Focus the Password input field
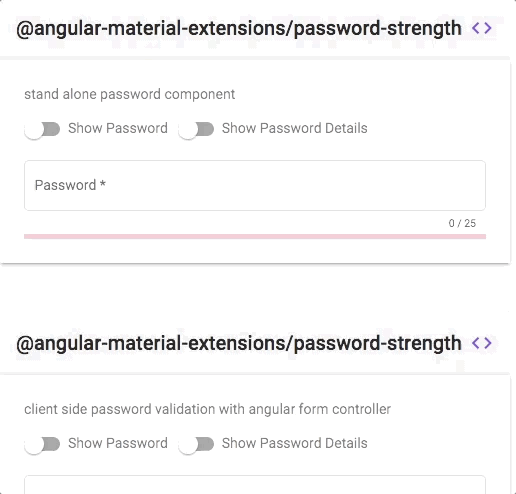This screenshot has width=516, height=494. 255,185
